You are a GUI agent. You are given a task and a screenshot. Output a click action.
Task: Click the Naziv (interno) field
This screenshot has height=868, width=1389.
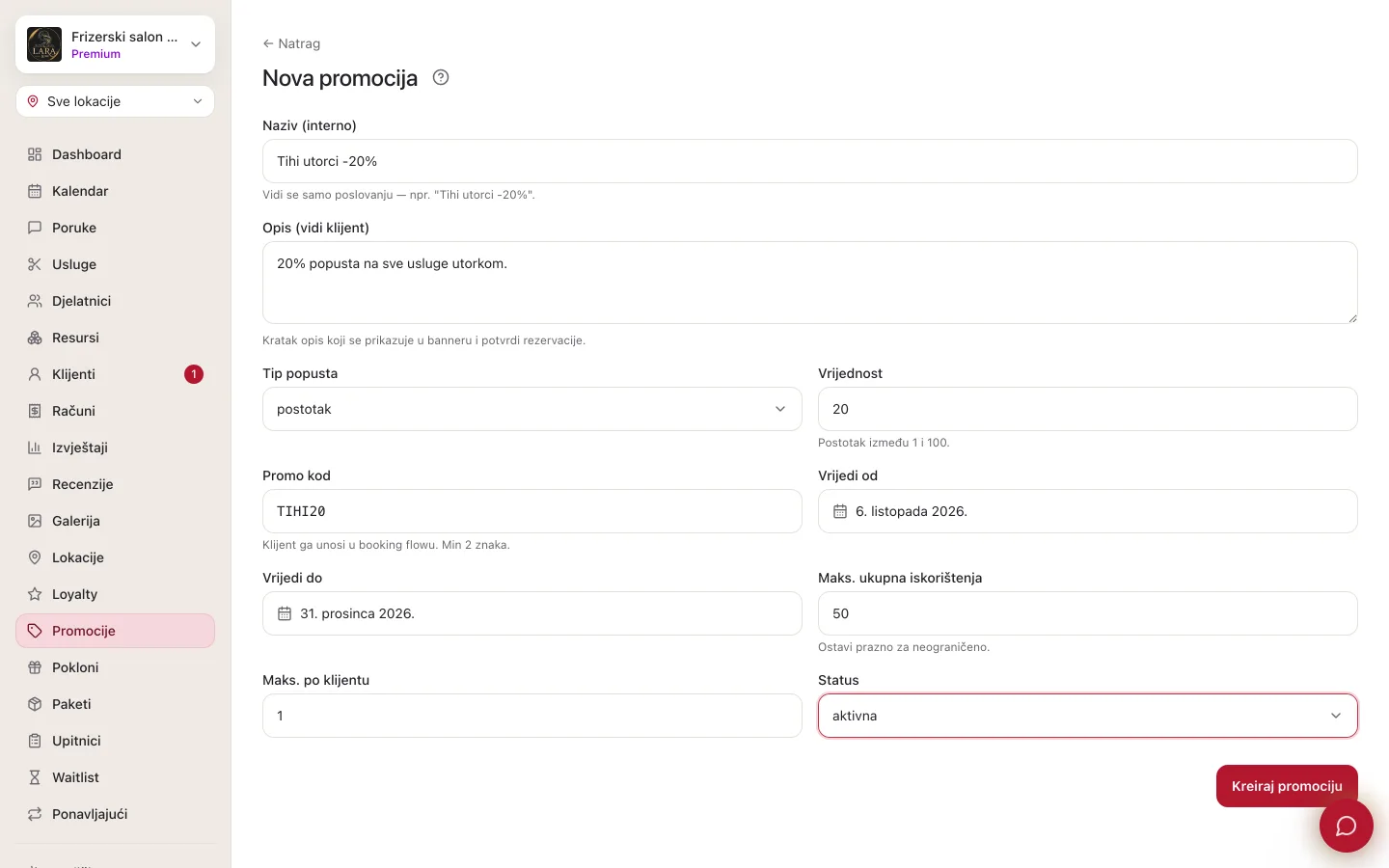coord(810,161)
